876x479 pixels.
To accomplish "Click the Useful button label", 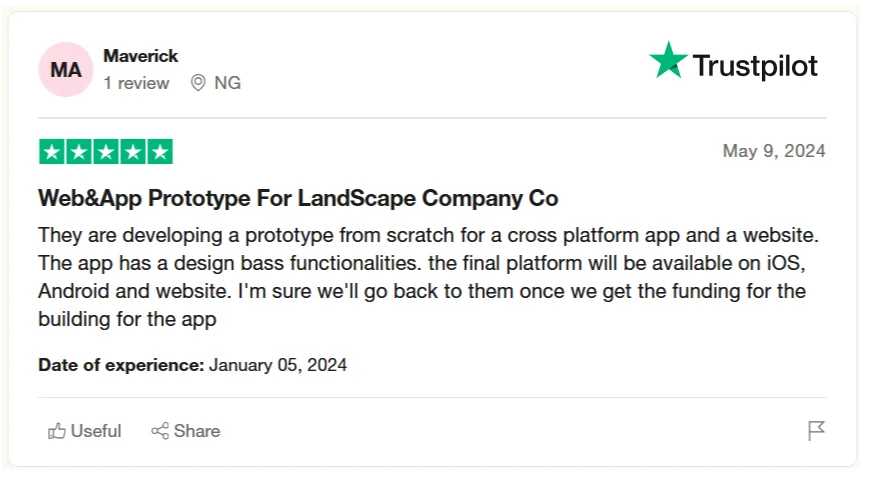I will click(x=96, y=431).
